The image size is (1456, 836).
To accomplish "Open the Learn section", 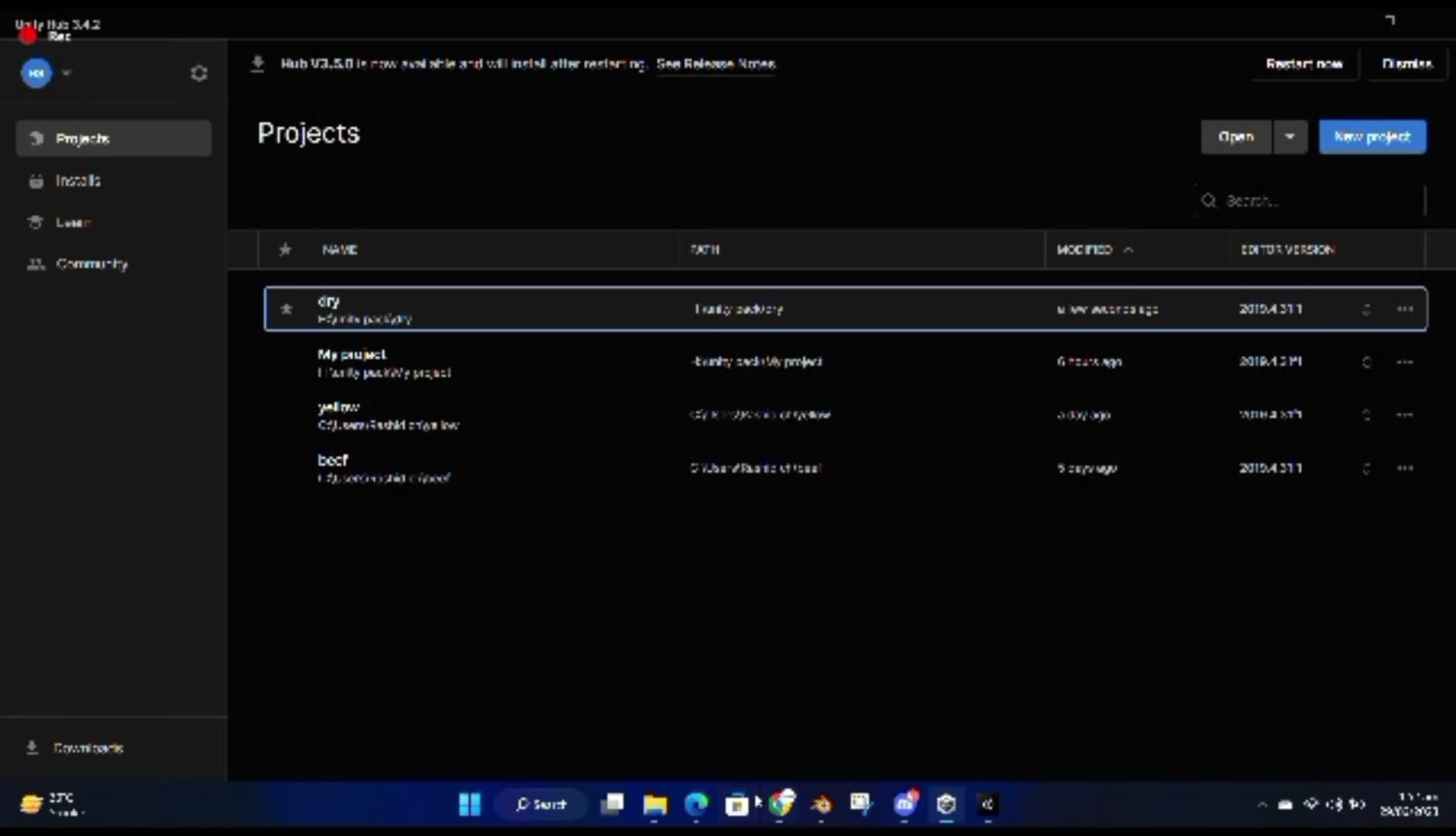I will pyautogui.click(x=113, y=222).
